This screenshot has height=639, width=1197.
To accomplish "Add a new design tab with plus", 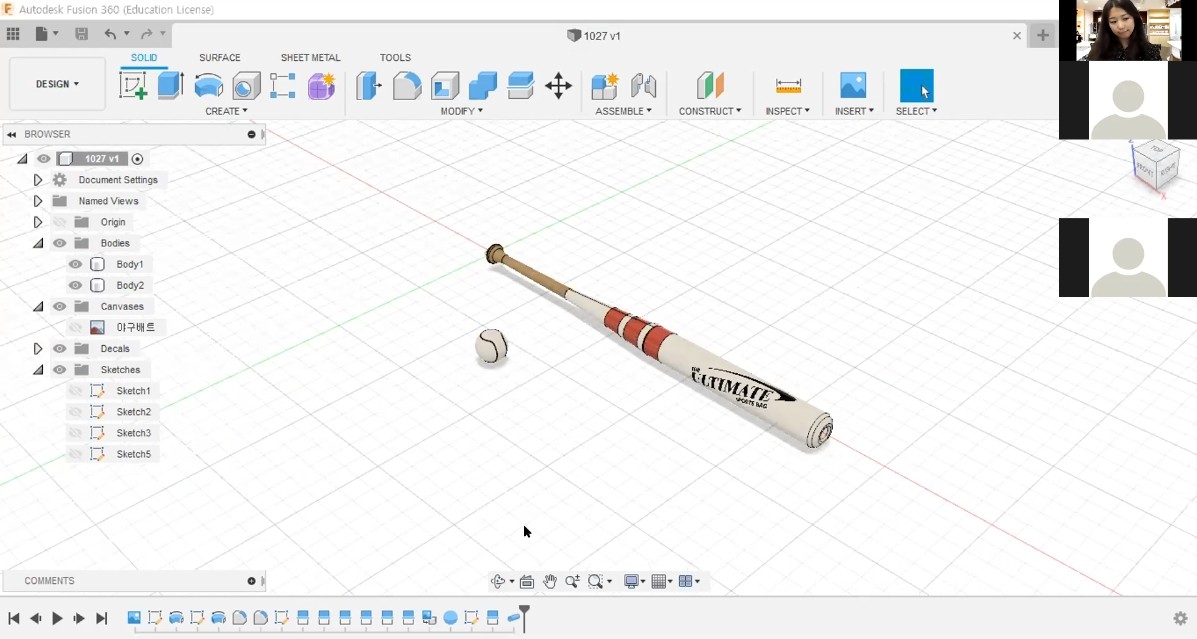I will [1043, 35].
